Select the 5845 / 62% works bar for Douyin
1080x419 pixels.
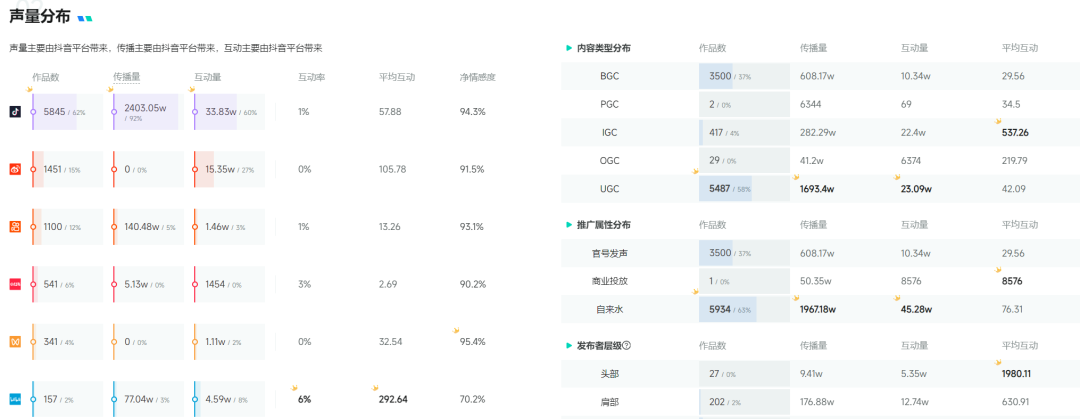[x=67, y=112]
